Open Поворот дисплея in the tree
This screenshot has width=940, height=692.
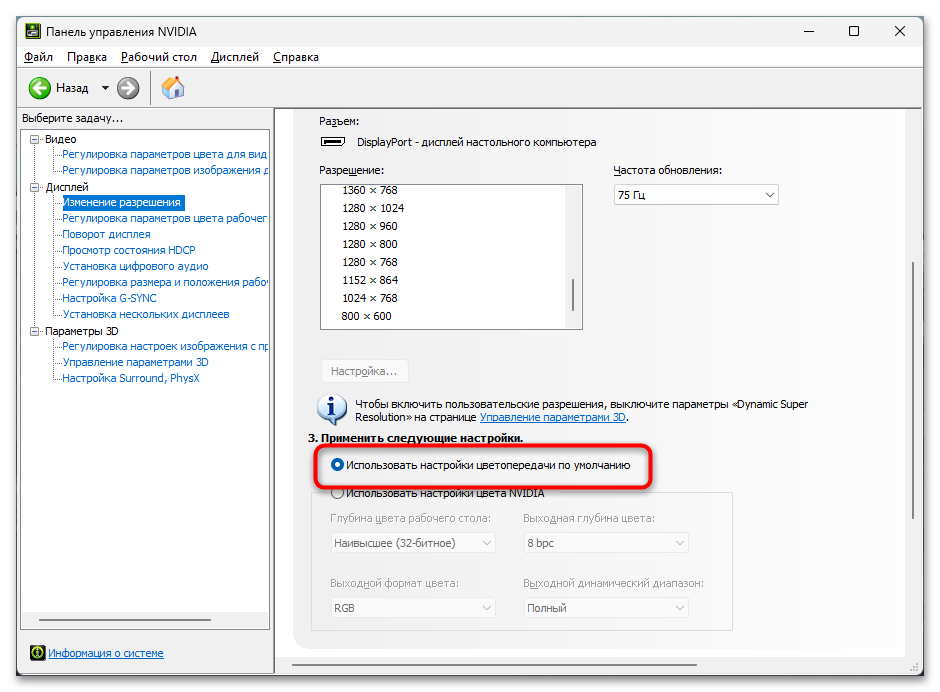click(x=107, y=234)
